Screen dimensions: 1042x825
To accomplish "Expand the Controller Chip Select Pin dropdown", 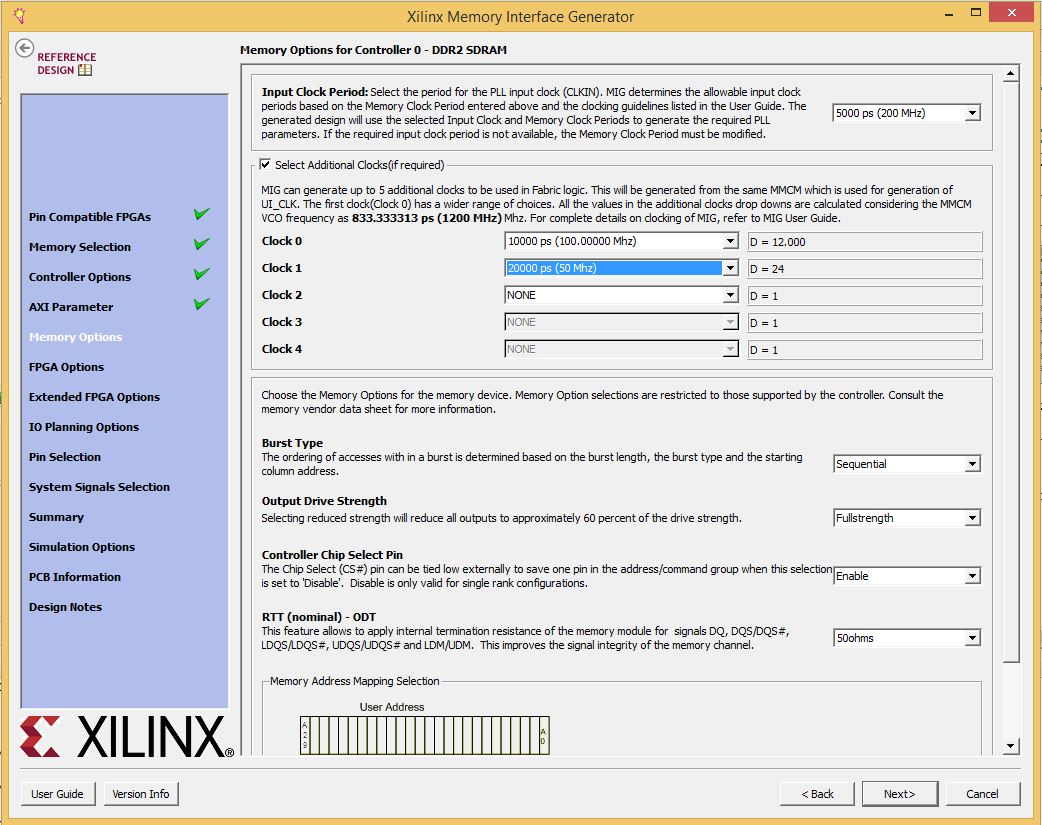I will [x=906, y=576].
